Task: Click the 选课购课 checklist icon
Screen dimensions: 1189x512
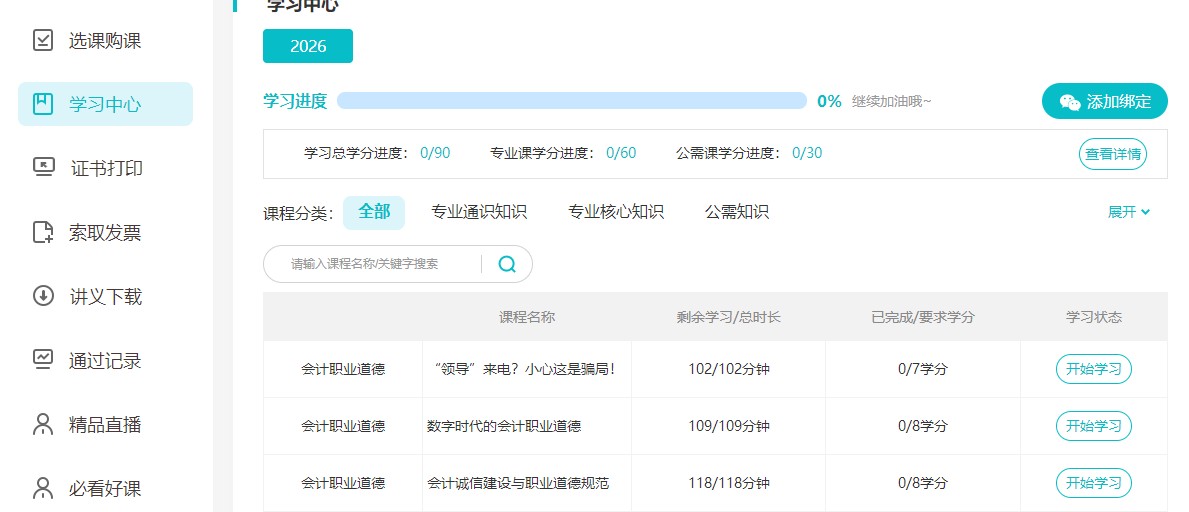Action: tap(43, 40)
